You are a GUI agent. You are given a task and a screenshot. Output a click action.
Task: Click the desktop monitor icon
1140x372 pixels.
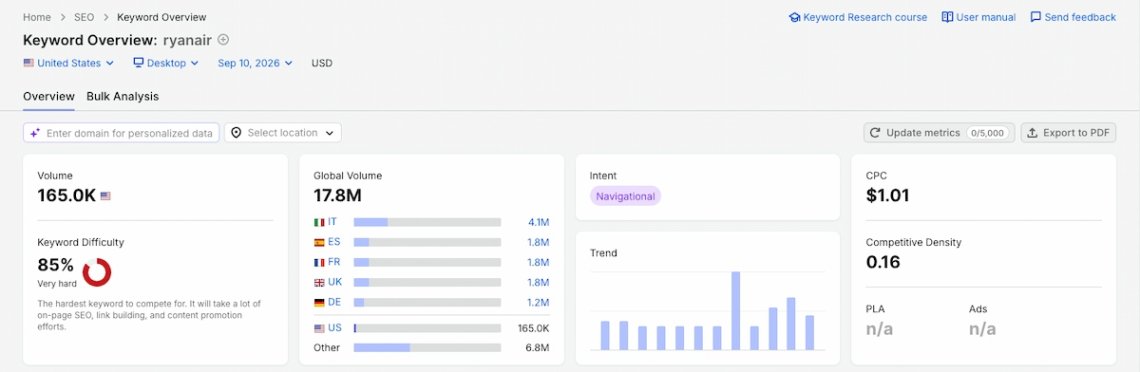point(138,63)
